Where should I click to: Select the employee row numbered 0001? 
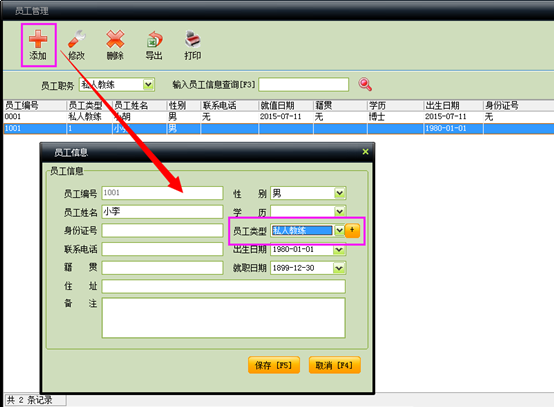pos(278,117)
